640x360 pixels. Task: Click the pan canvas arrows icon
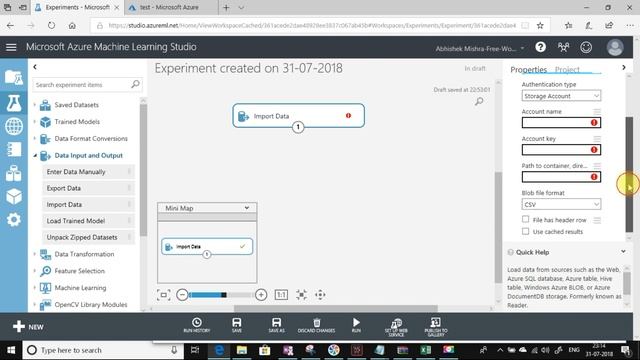point(320,295)
